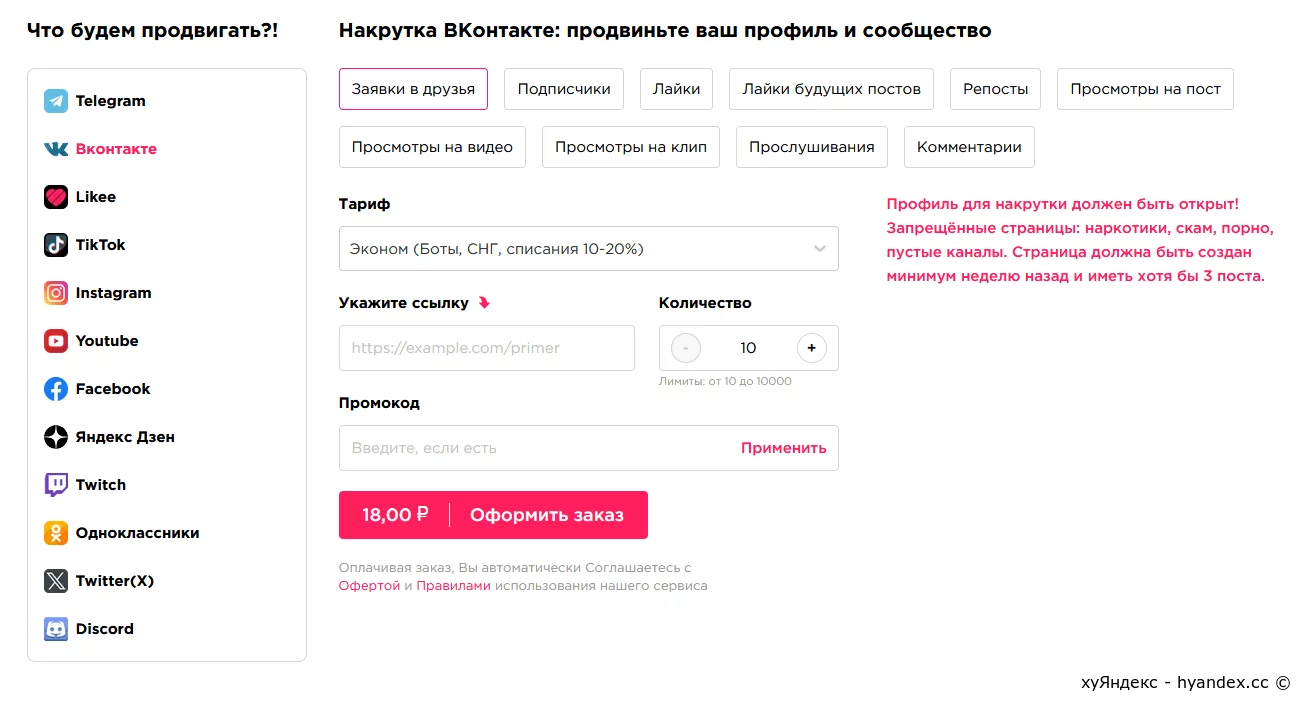Switch to the Подписчики tab
Screen dimensions: 1301x701
564,89
